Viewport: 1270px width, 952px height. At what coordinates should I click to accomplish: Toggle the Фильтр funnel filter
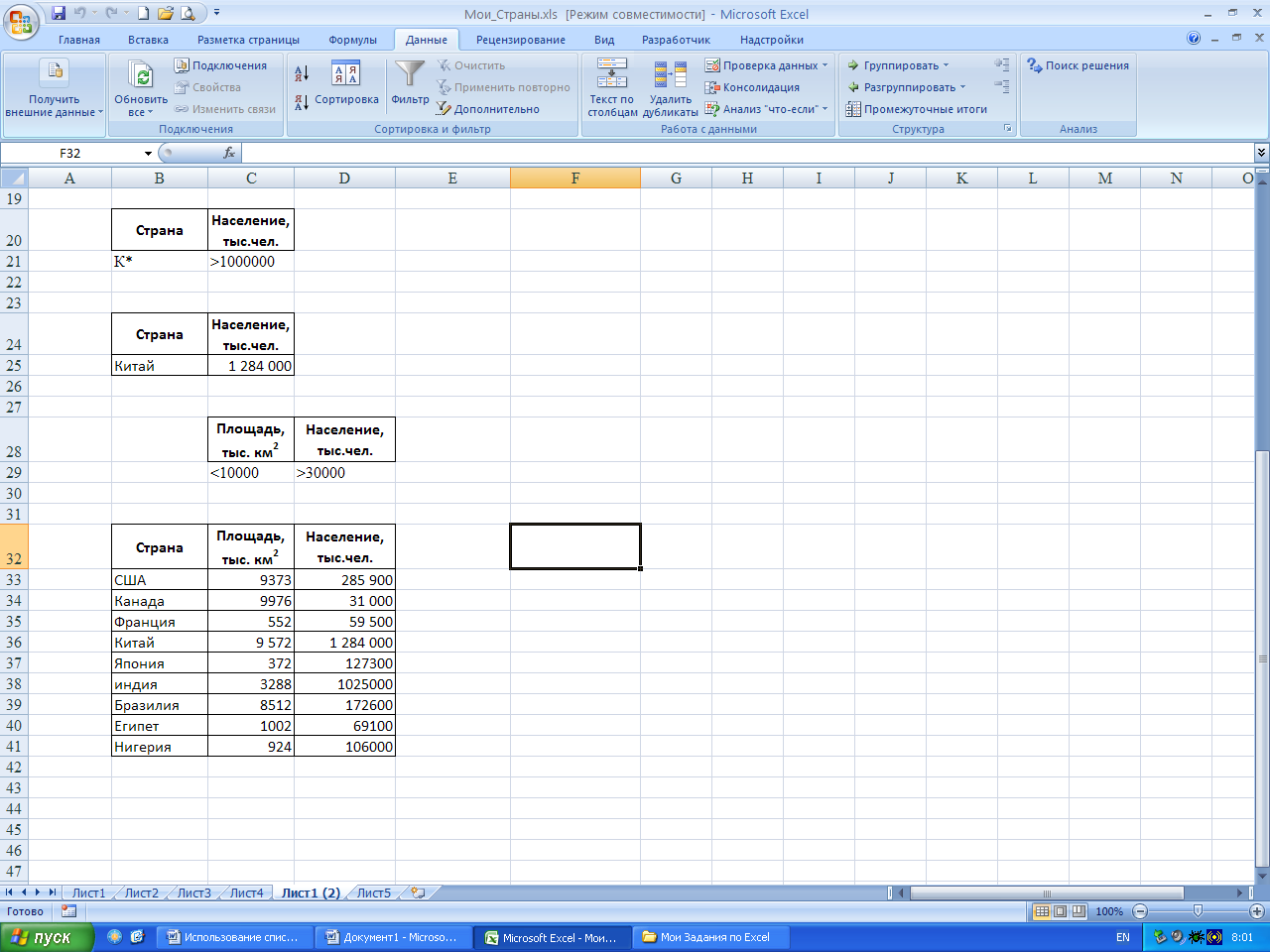[410, 82]
